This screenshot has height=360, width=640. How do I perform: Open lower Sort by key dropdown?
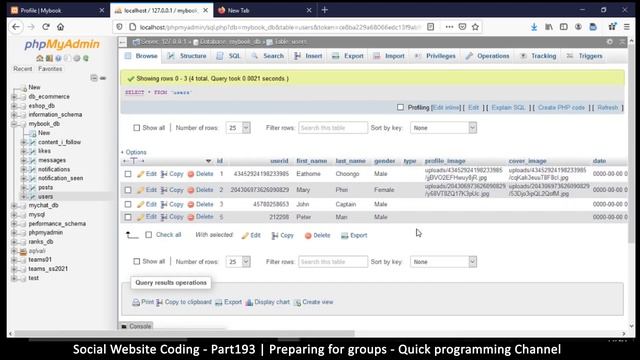click(443, 262)
